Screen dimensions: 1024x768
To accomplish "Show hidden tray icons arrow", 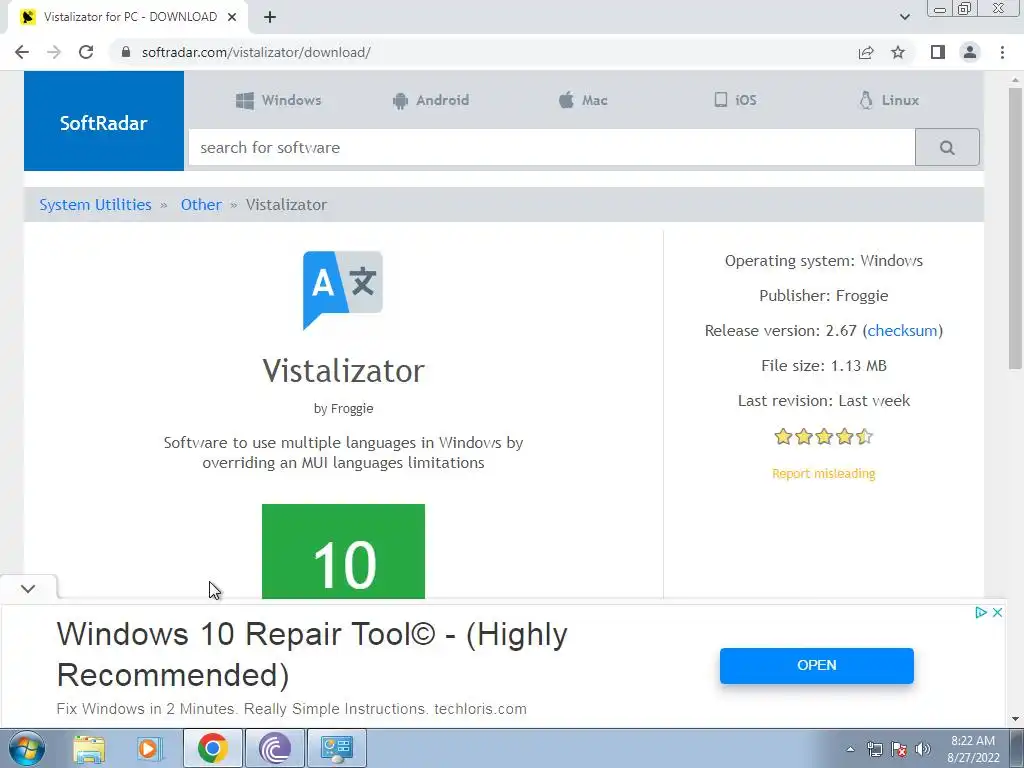I will [x=850, y=749].
